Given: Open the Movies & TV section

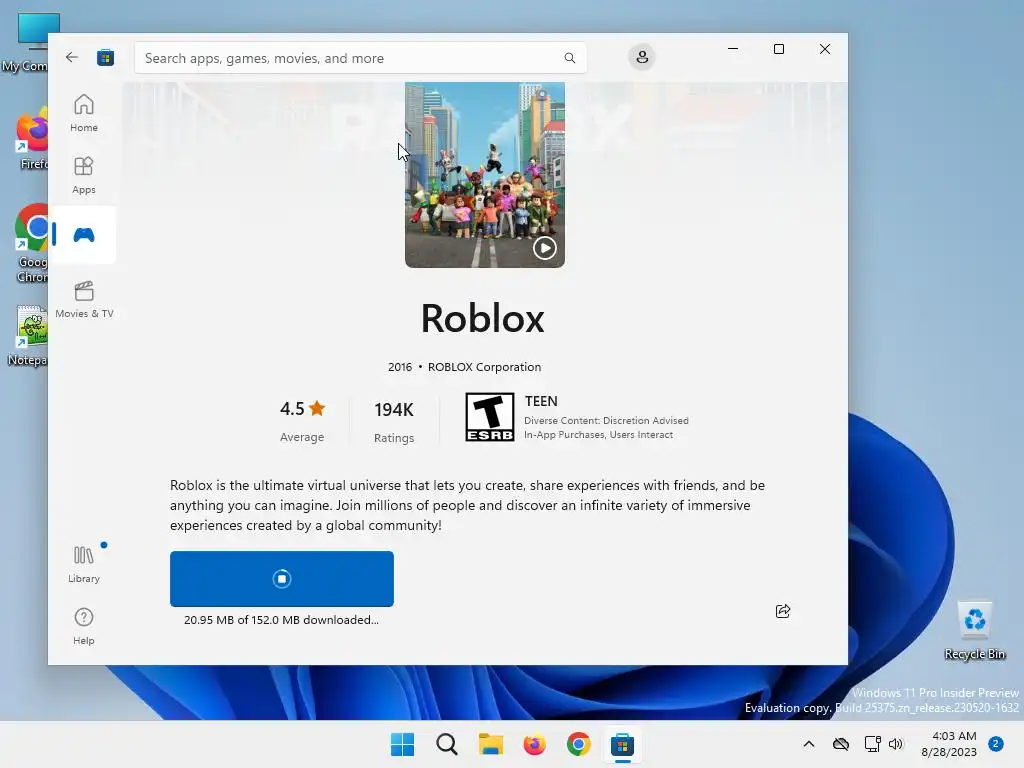Looking at the screenshot, I should click(x=84, y=300).
